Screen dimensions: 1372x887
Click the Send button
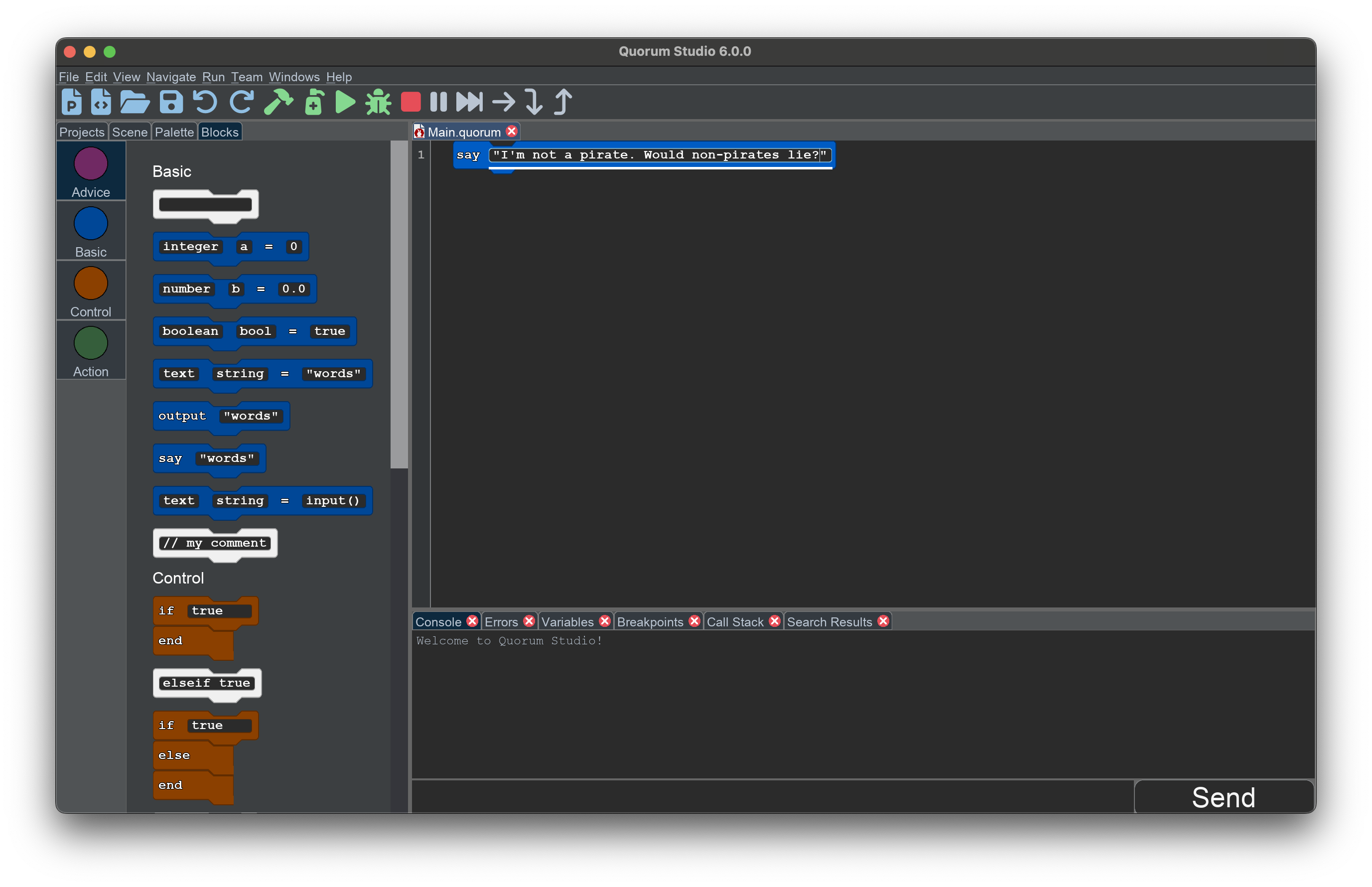1224,798
